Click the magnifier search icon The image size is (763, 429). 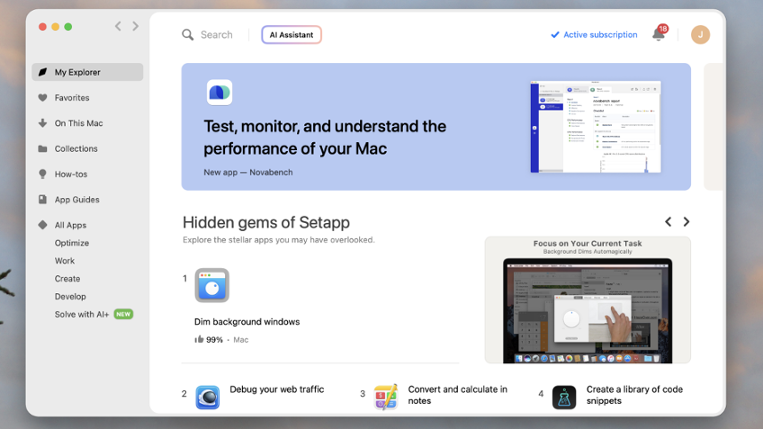tap(188, 35)
